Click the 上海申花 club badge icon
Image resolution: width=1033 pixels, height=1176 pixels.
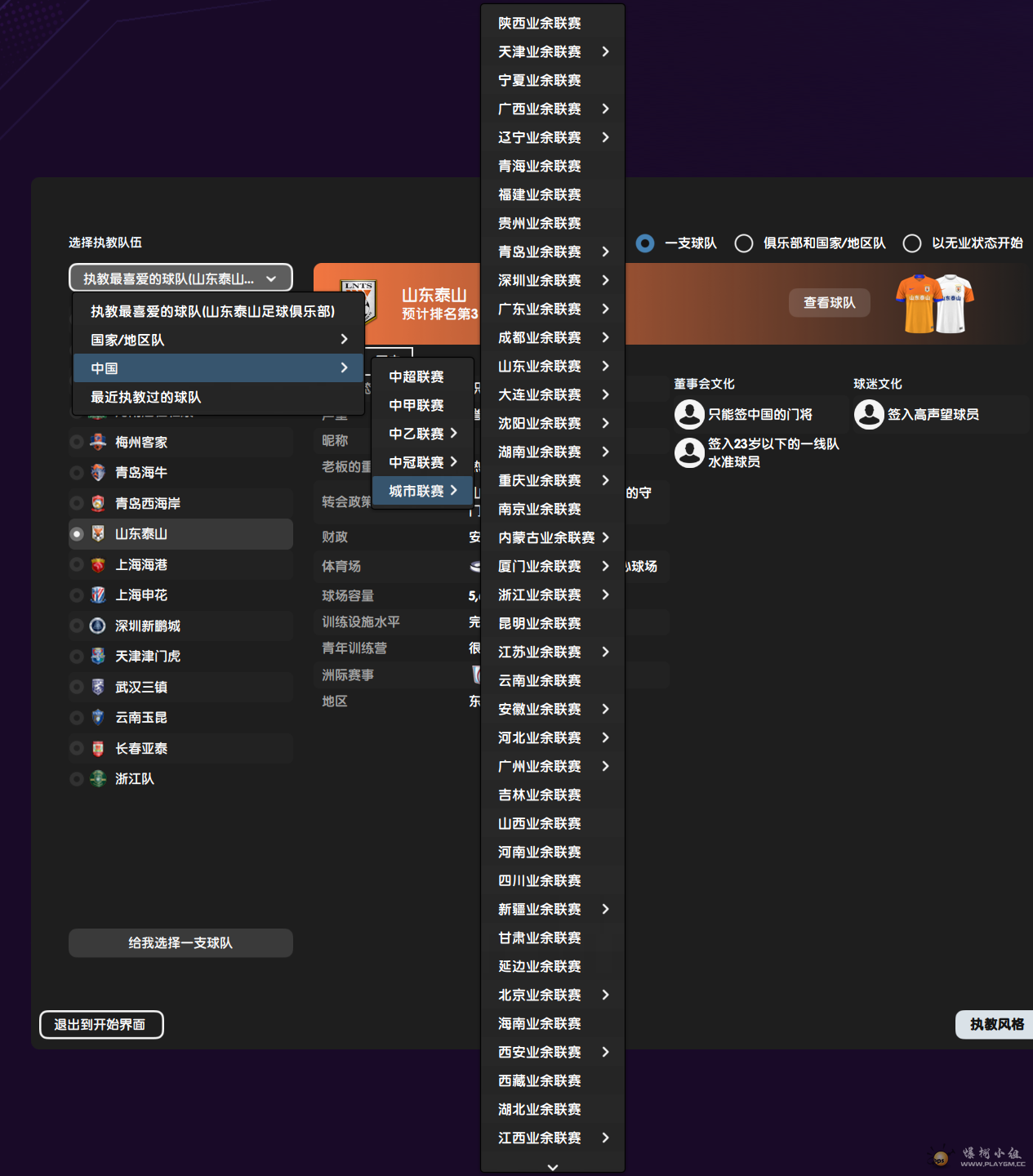(98, 595)
